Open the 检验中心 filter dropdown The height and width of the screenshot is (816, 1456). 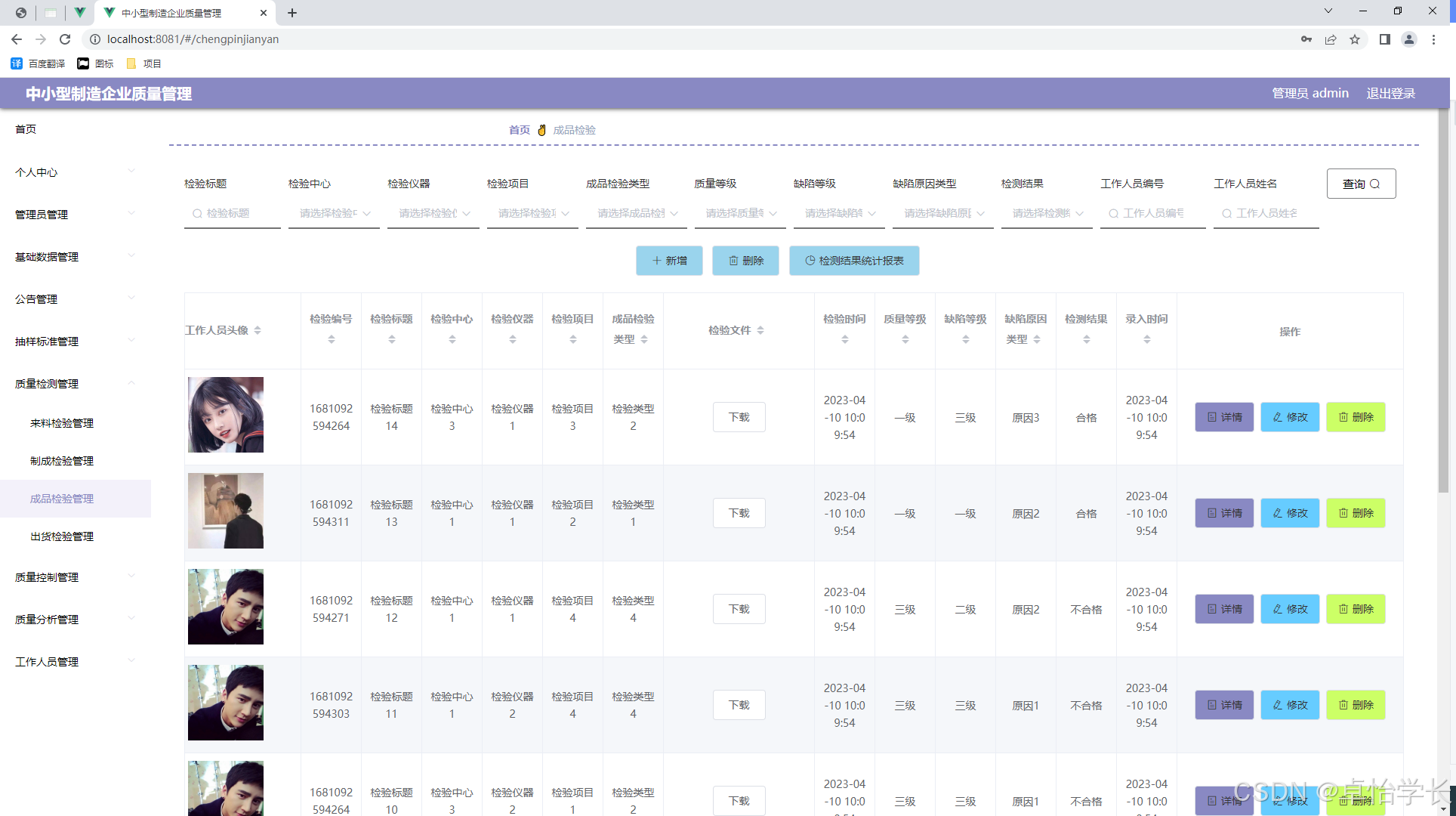(334, 213)
